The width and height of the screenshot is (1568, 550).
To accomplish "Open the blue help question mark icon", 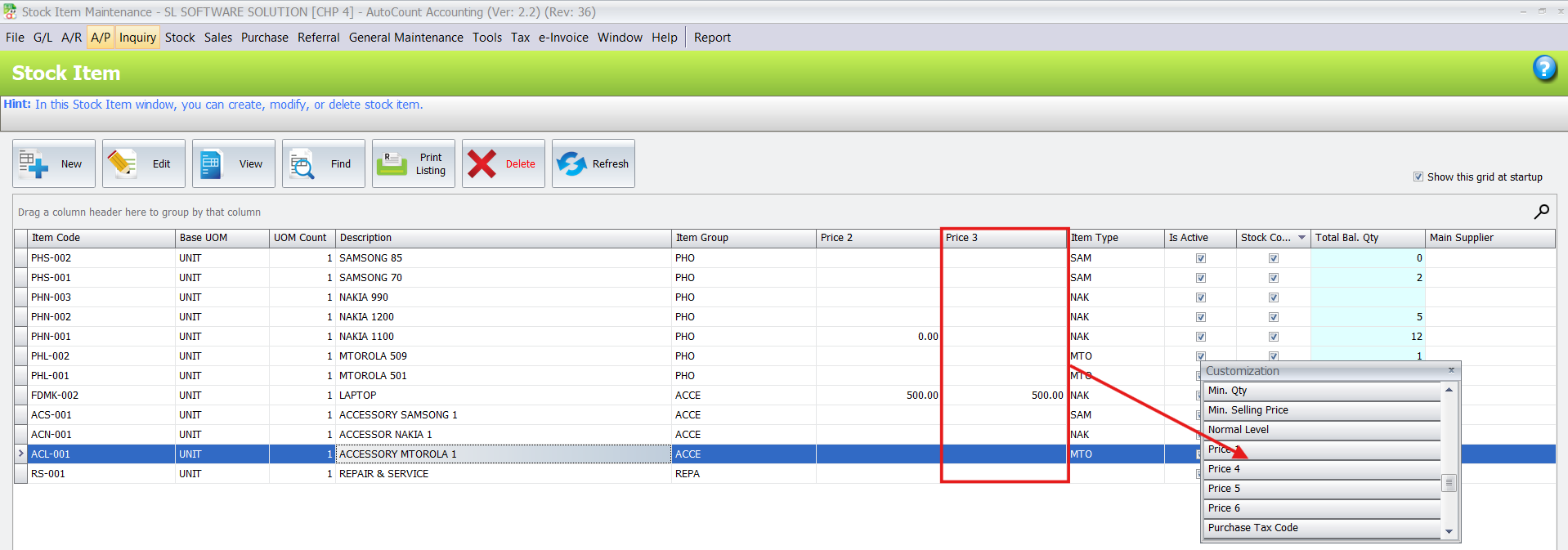I will coord(1543,69).
